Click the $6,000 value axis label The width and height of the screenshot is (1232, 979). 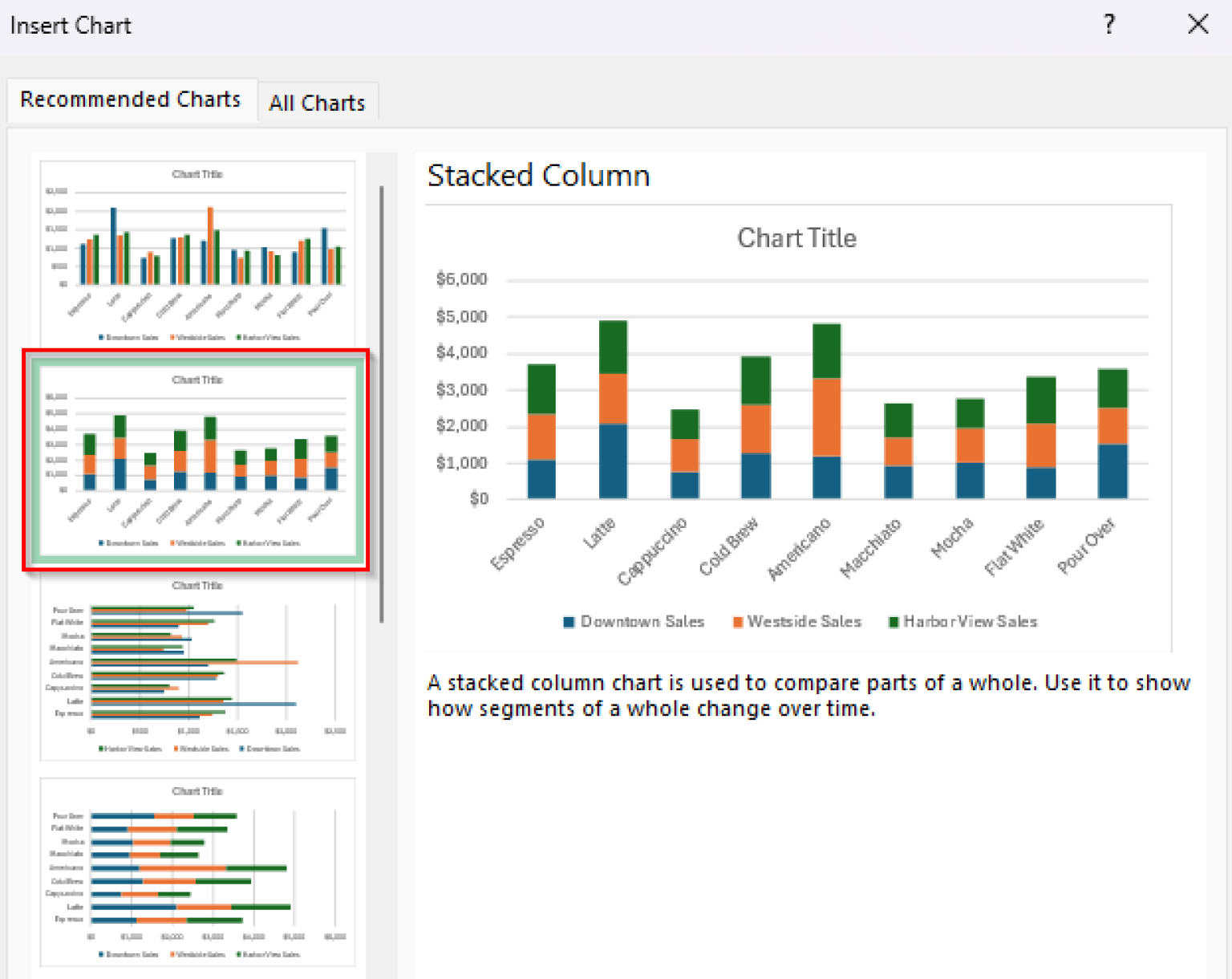[464, 278]
